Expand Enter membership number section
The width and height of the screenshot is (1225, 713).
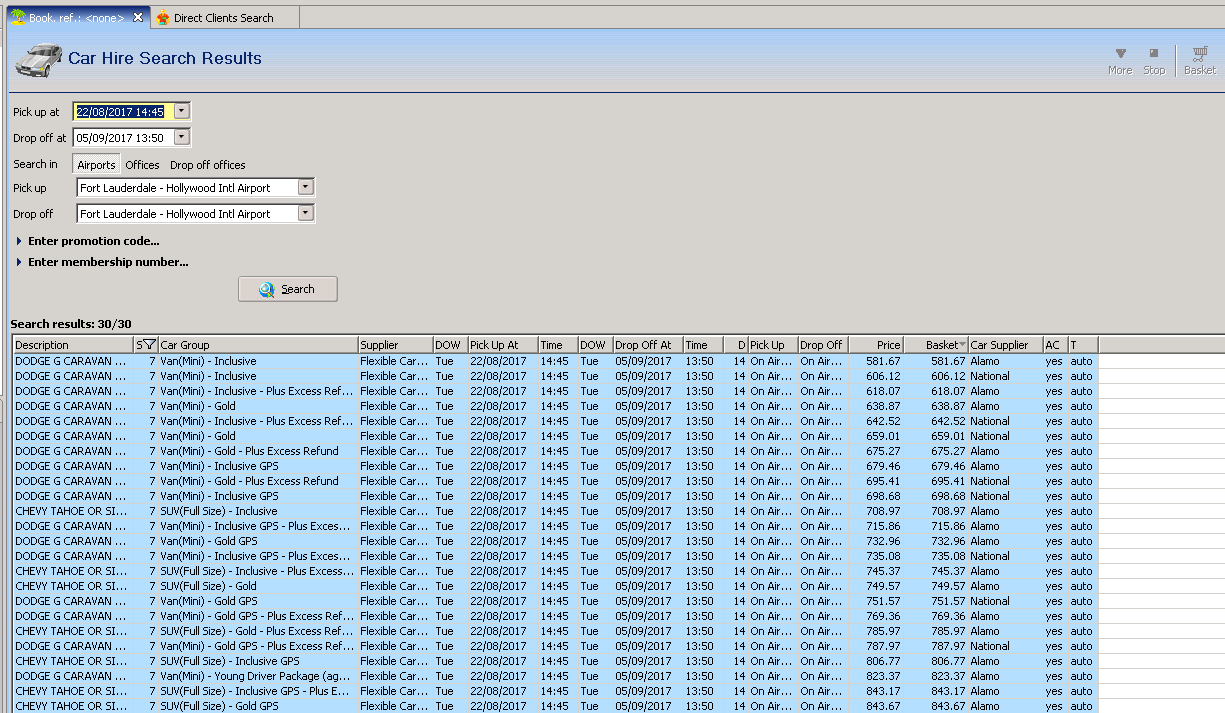[x=20, y=262]
